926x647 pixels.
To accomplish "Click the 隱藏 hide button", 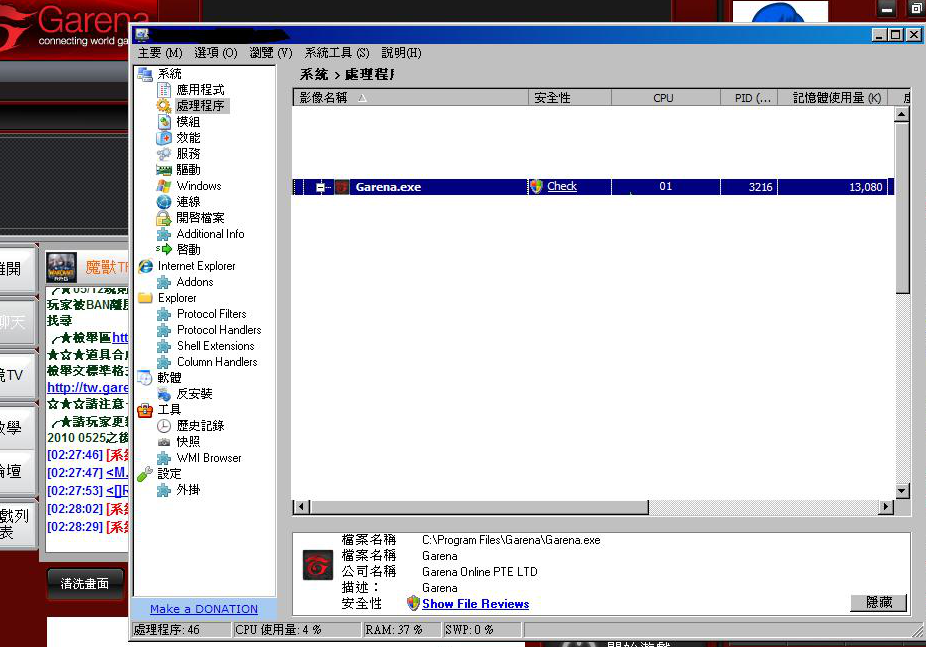I will pyautogui.click(x=878, y=602).
